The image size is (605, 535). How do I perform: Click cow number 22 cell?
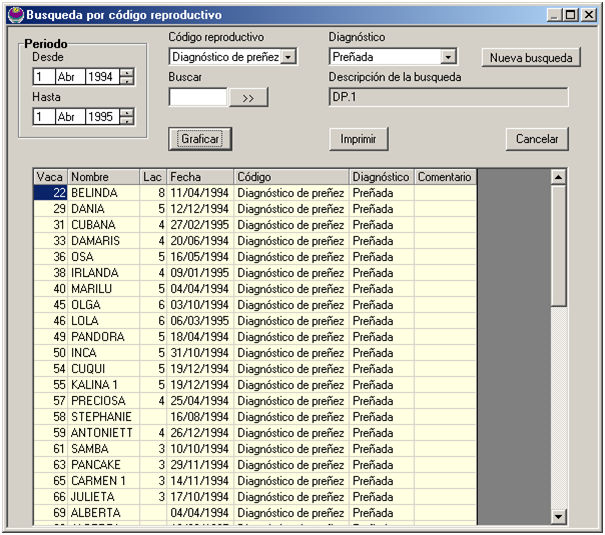(51, 193)
